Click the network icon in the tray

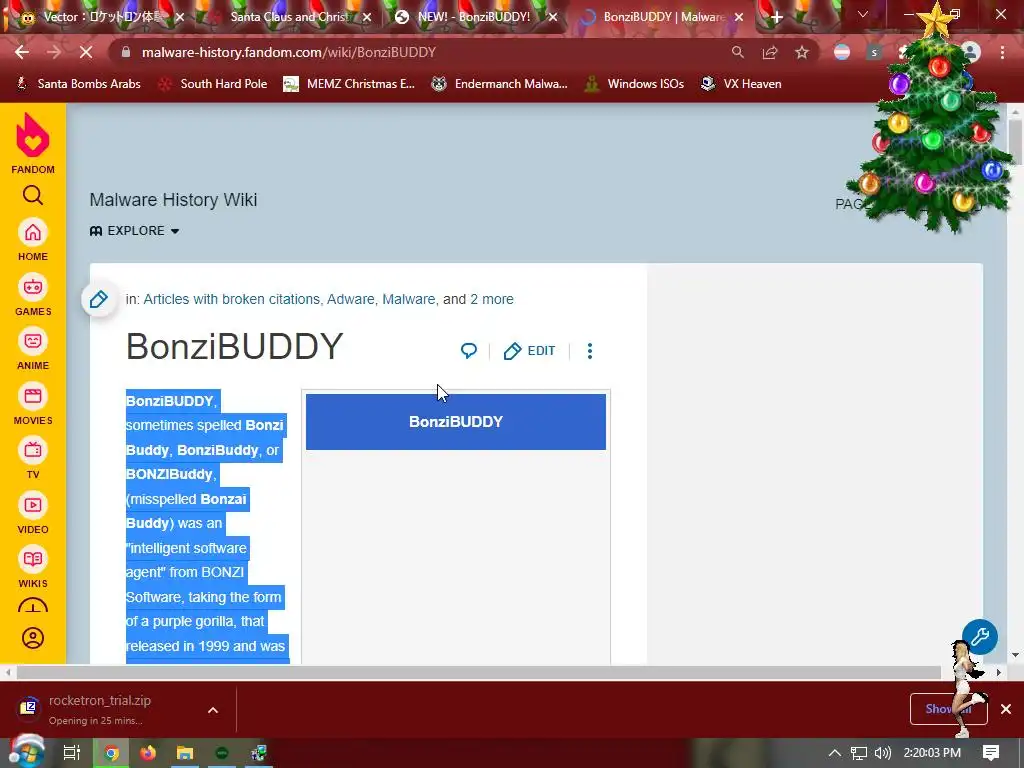tap(859, 753)
